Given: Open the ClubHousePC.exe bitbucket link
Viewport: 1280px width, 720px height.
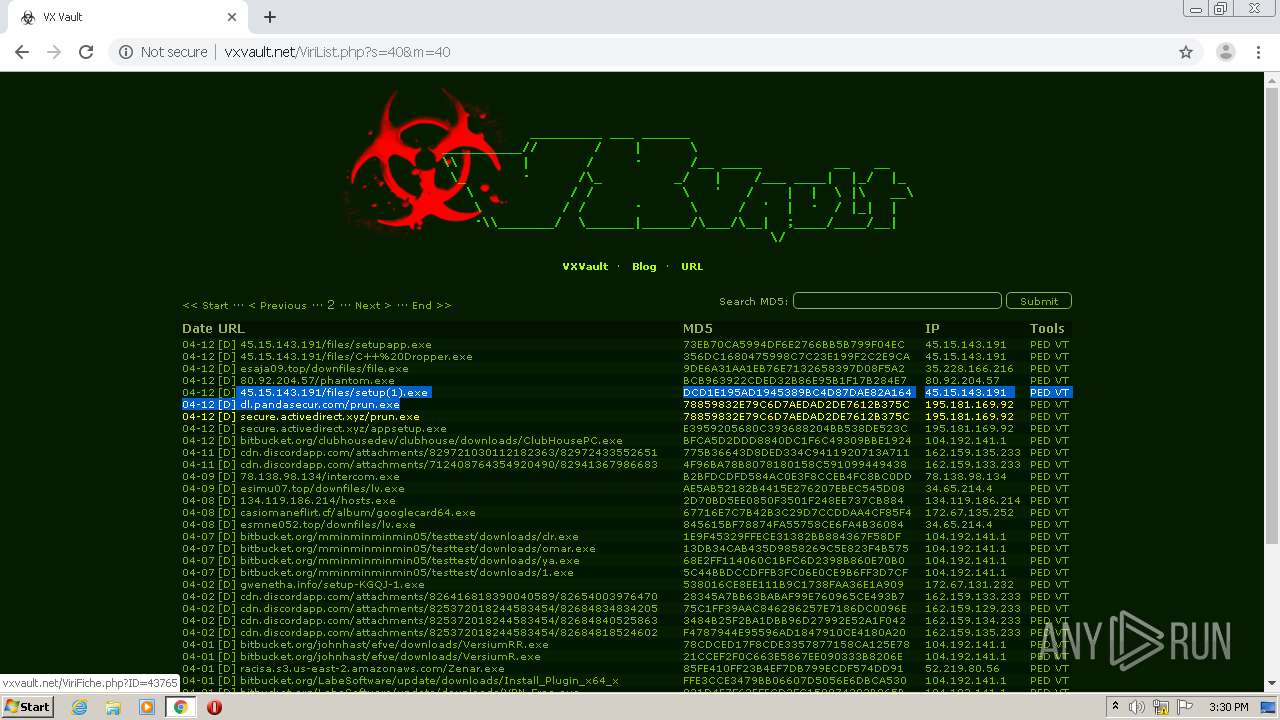Looking at the screenshot, I should (x=431, y=441).
